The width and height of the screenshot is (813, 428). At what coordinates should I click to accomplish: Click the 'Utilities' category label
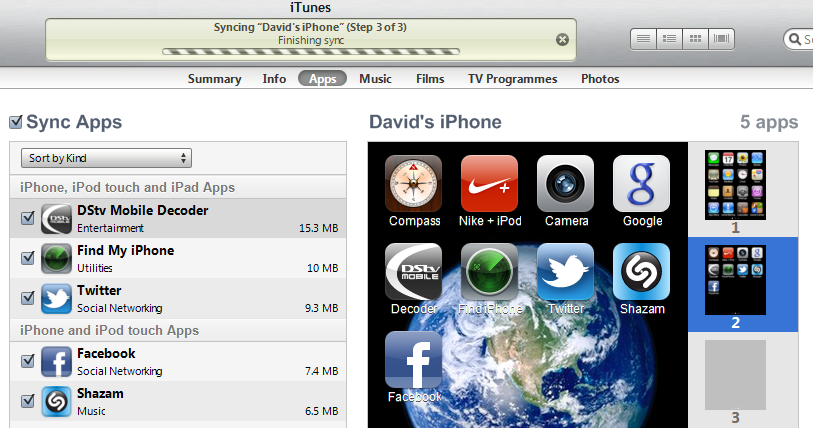95,268
